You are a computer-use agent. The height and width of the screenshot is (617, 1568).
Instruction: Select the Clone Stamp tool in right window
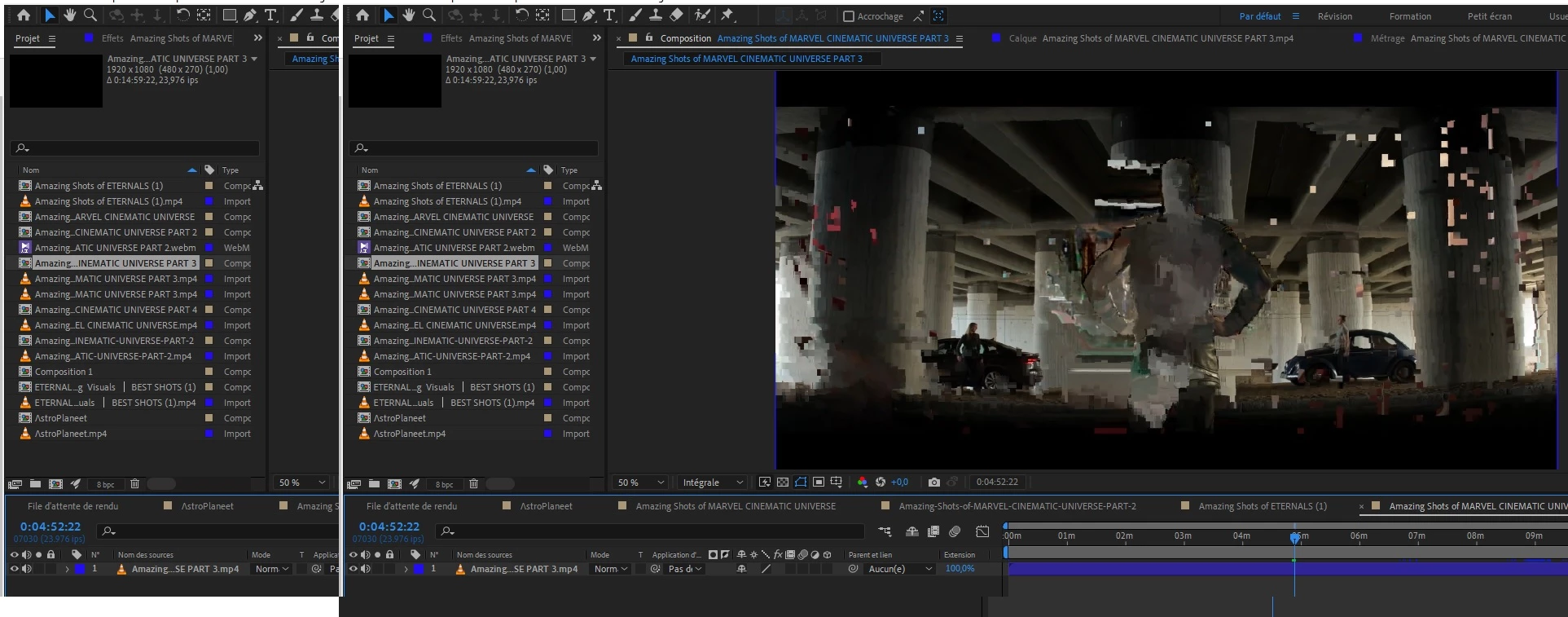[x=655, y=15]
